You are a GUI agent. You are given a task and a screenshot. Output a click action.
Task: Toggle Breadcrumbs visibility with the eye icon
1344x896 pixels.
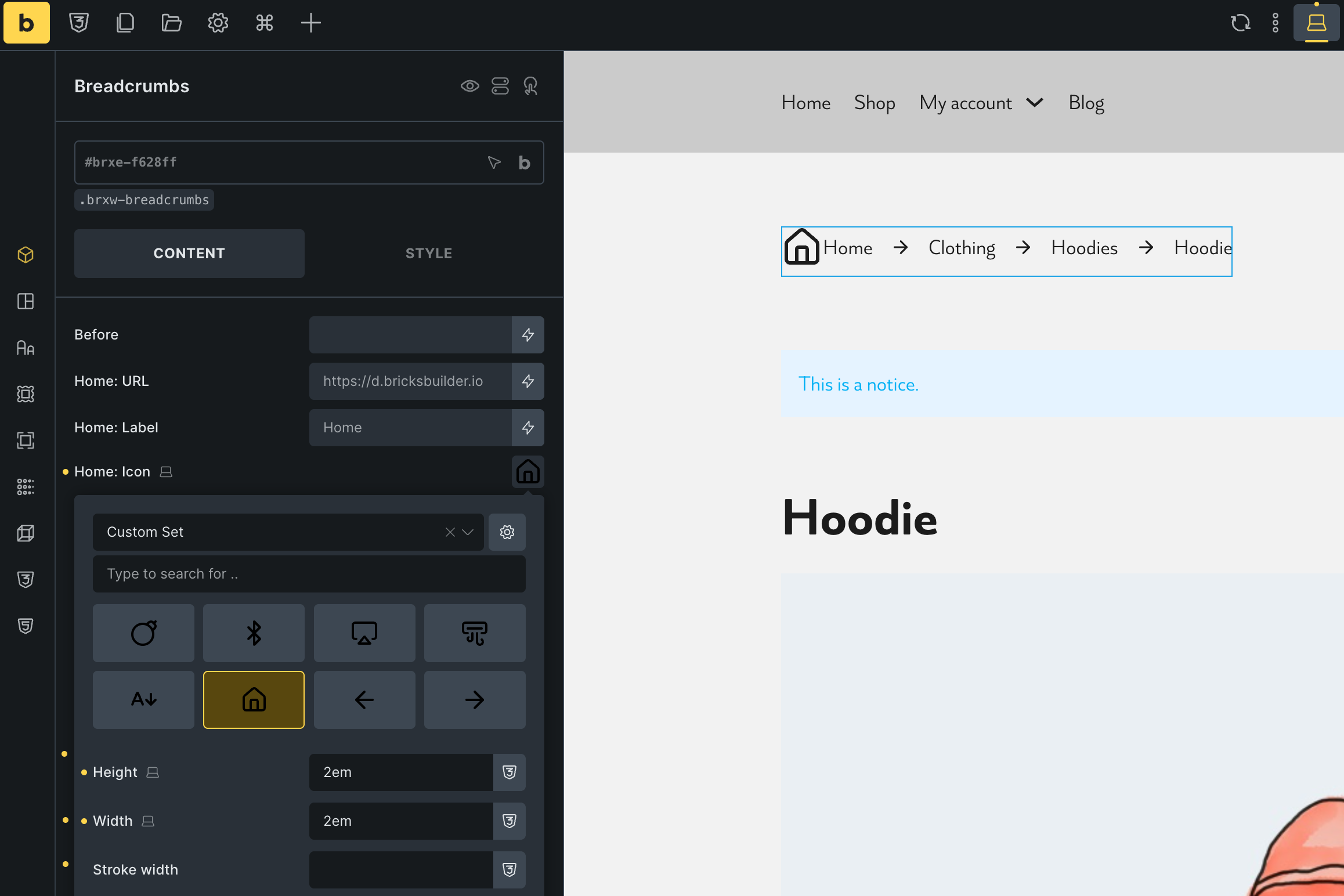click(470, 86)
